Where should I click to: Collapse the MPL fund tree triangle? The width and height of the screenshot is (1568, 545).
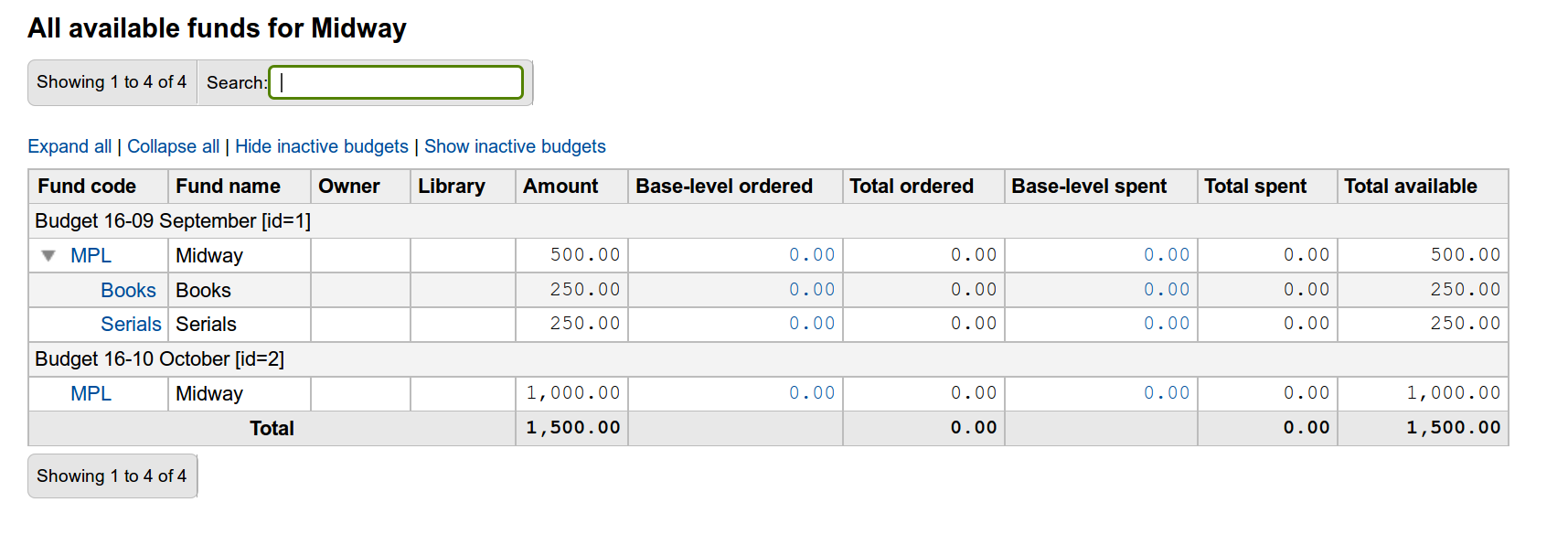click(48, 256)
